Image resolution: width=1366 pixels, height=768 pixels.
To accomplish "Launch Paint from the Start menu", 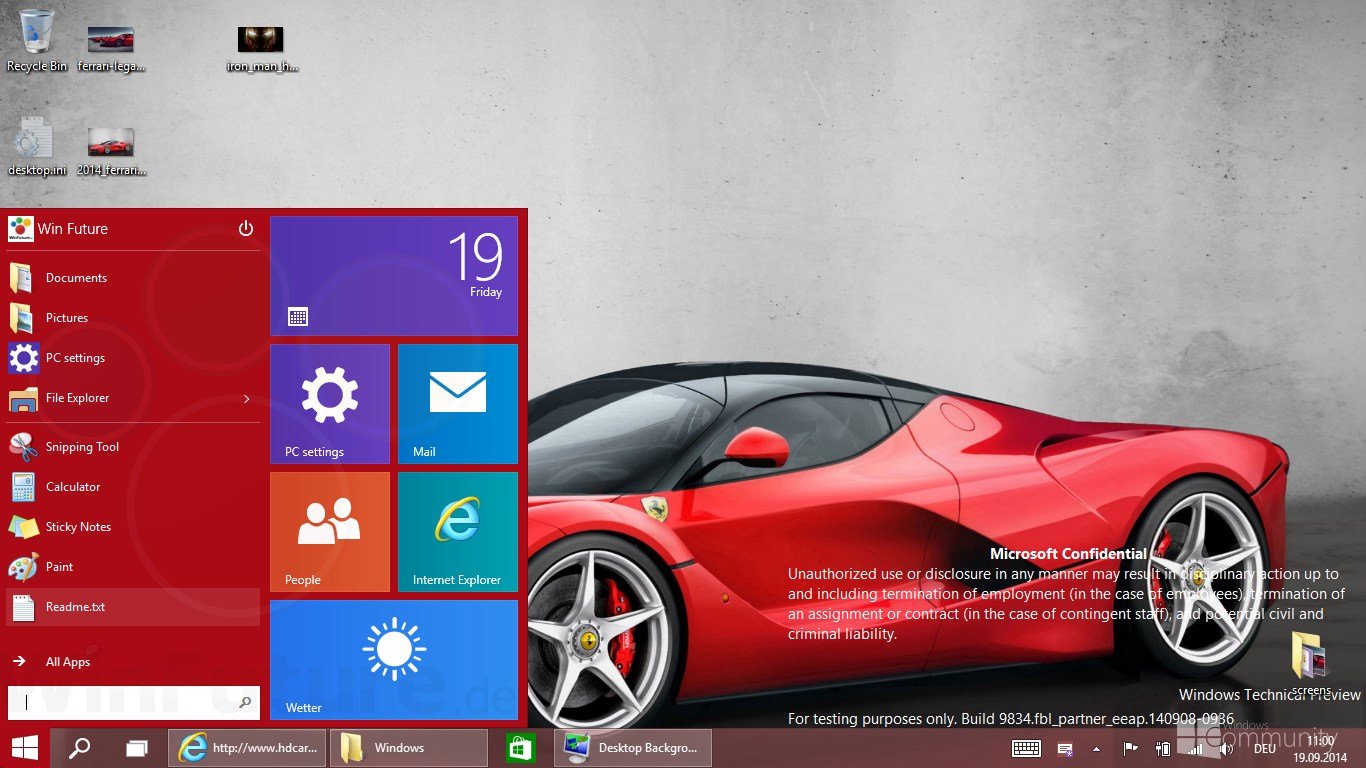I will coord(133,567).
